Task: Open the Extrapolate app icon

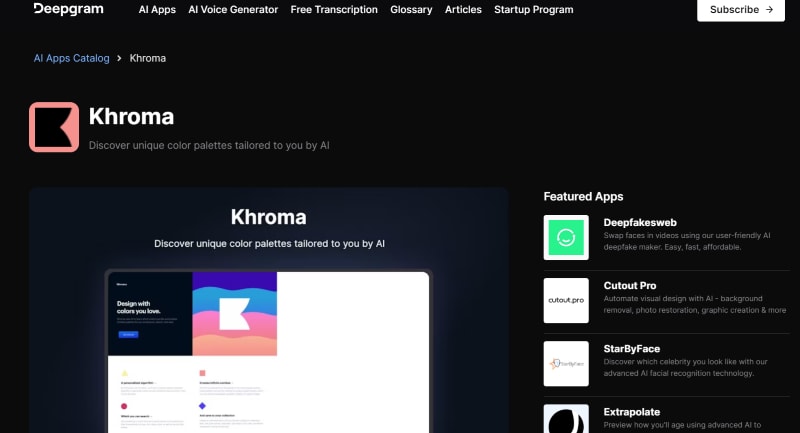Action: (x=566, y=419)
